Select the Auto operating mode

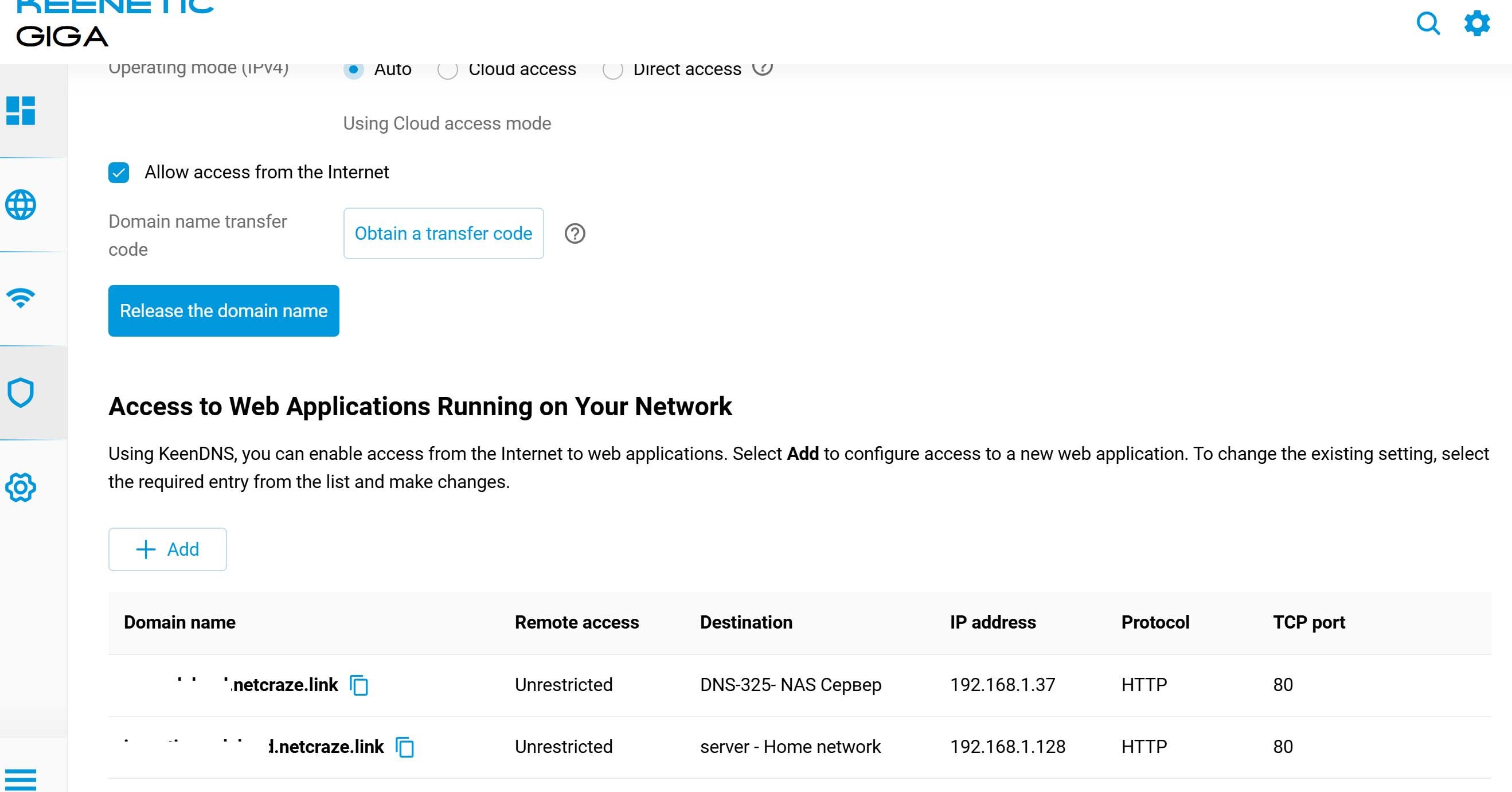353,70
